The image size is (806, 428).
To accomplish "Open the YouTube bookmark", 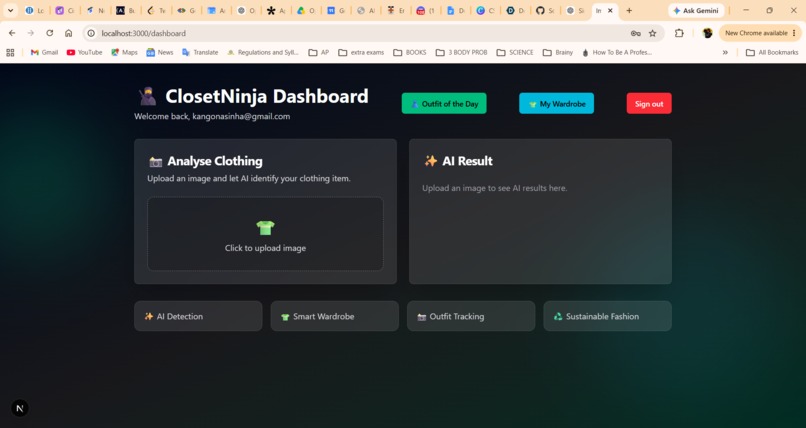I will tap(84, 52).
